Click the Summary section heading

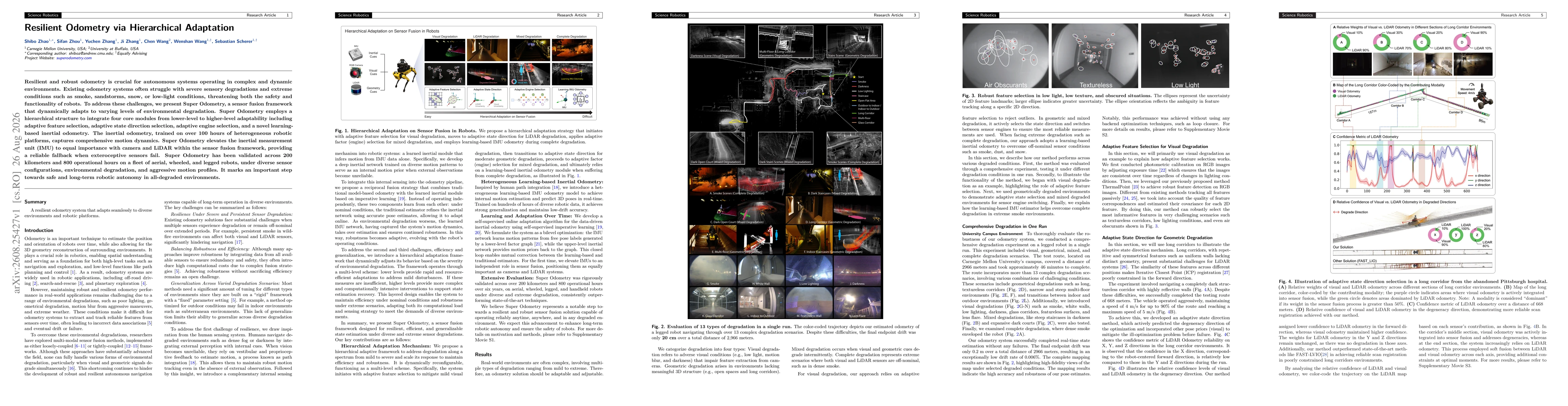35,202
